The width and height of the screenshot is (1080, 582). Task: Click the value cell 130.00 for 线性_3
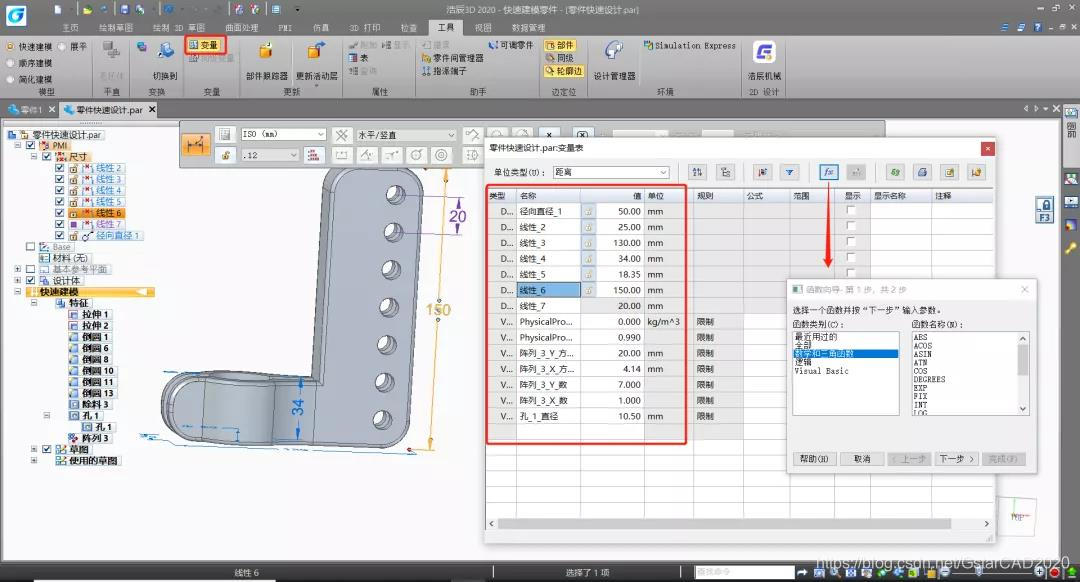point(620,243)
